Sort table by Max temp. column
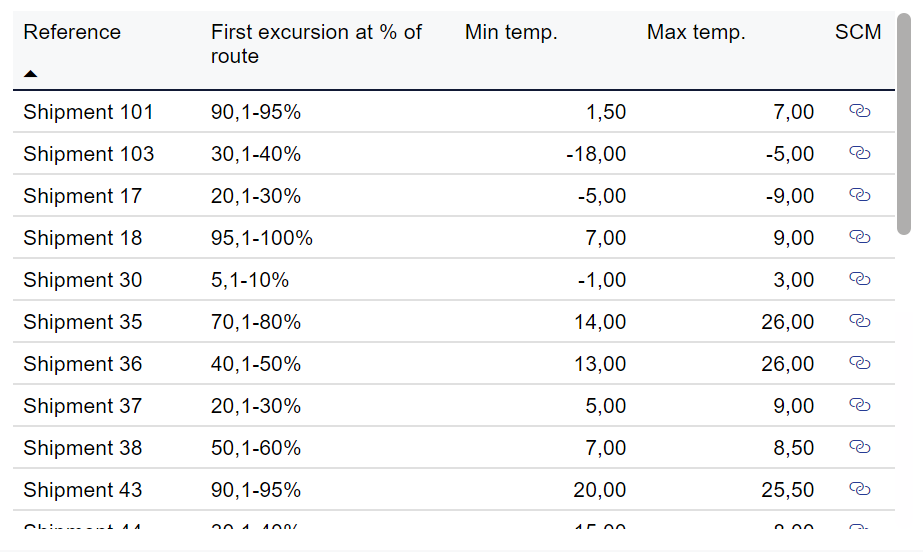Viewport: 923px width, 552px height. tap(696, 32)
